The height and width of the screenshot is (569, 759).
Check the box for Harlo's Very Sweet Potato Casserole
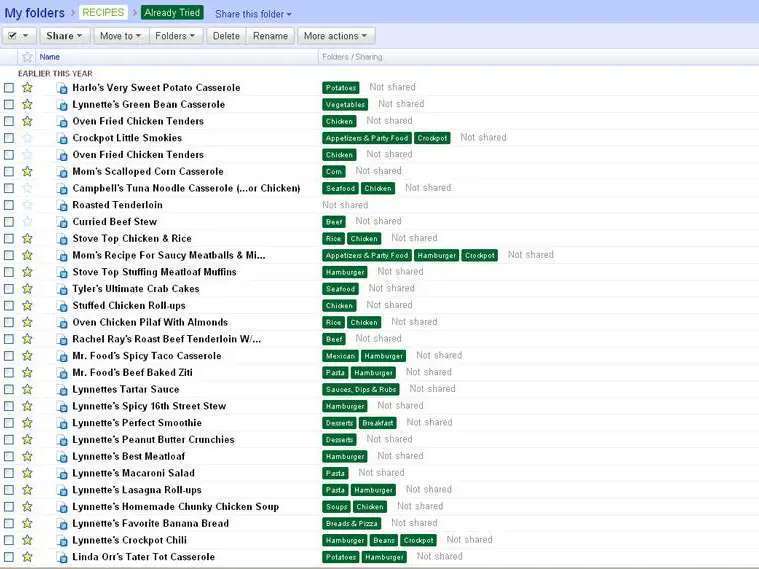pos(9,88)
